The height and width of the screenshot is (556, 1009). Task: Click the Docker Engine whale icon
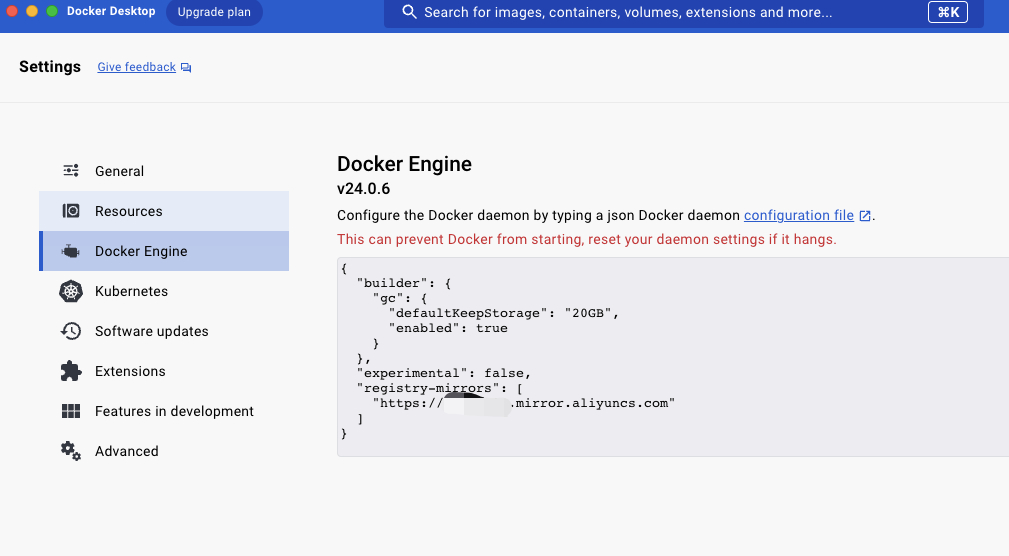point(70,251)
